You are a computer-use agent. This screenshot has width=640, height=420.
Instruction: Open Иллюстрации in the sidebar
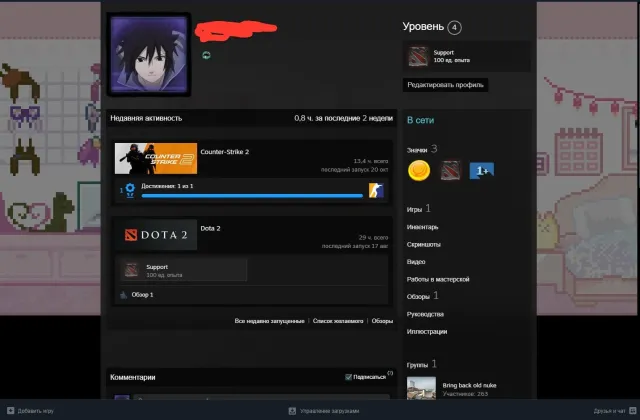coord(427,331)
